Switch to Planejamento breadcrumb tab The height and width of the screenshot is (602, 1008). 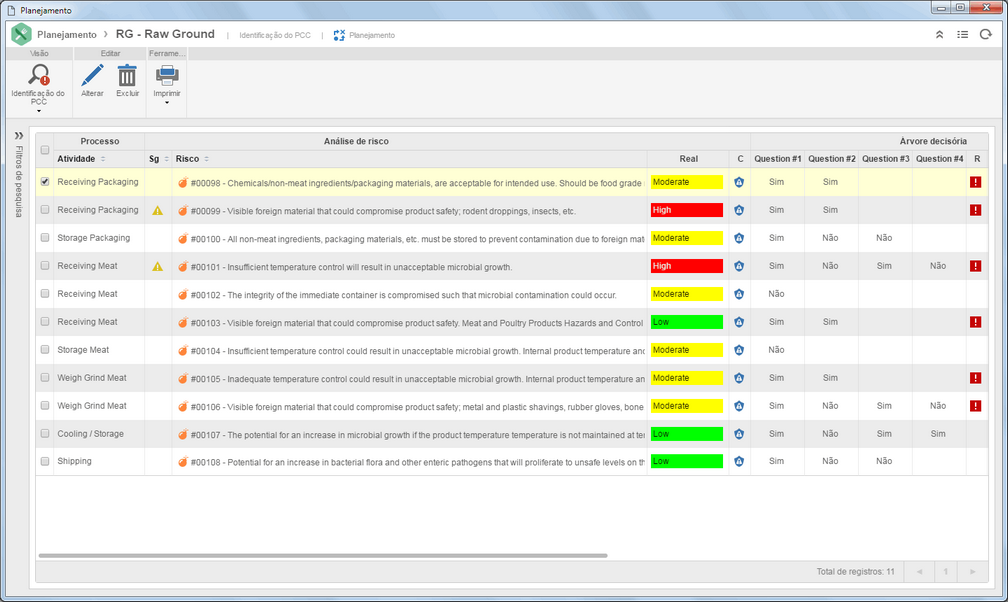coord(372,35)
